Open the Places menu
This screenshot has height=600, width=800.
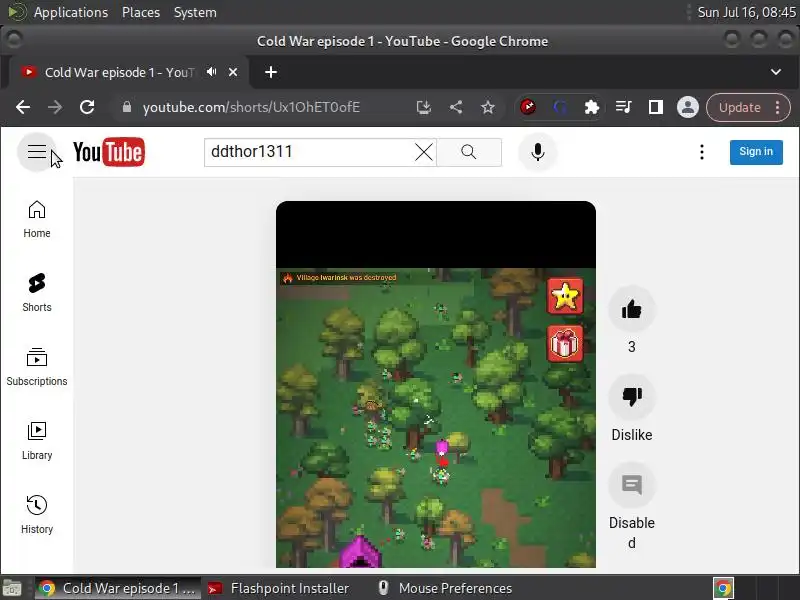tap(141, 12)
